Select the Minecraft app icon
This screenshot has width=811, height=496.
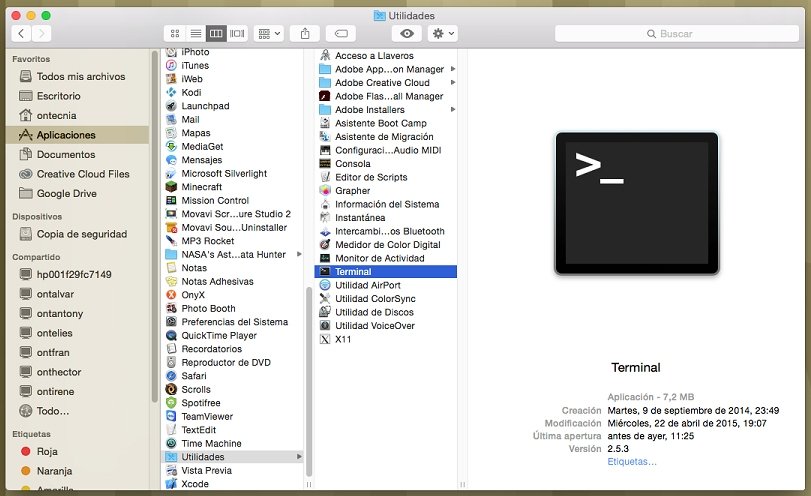point(171,187)
